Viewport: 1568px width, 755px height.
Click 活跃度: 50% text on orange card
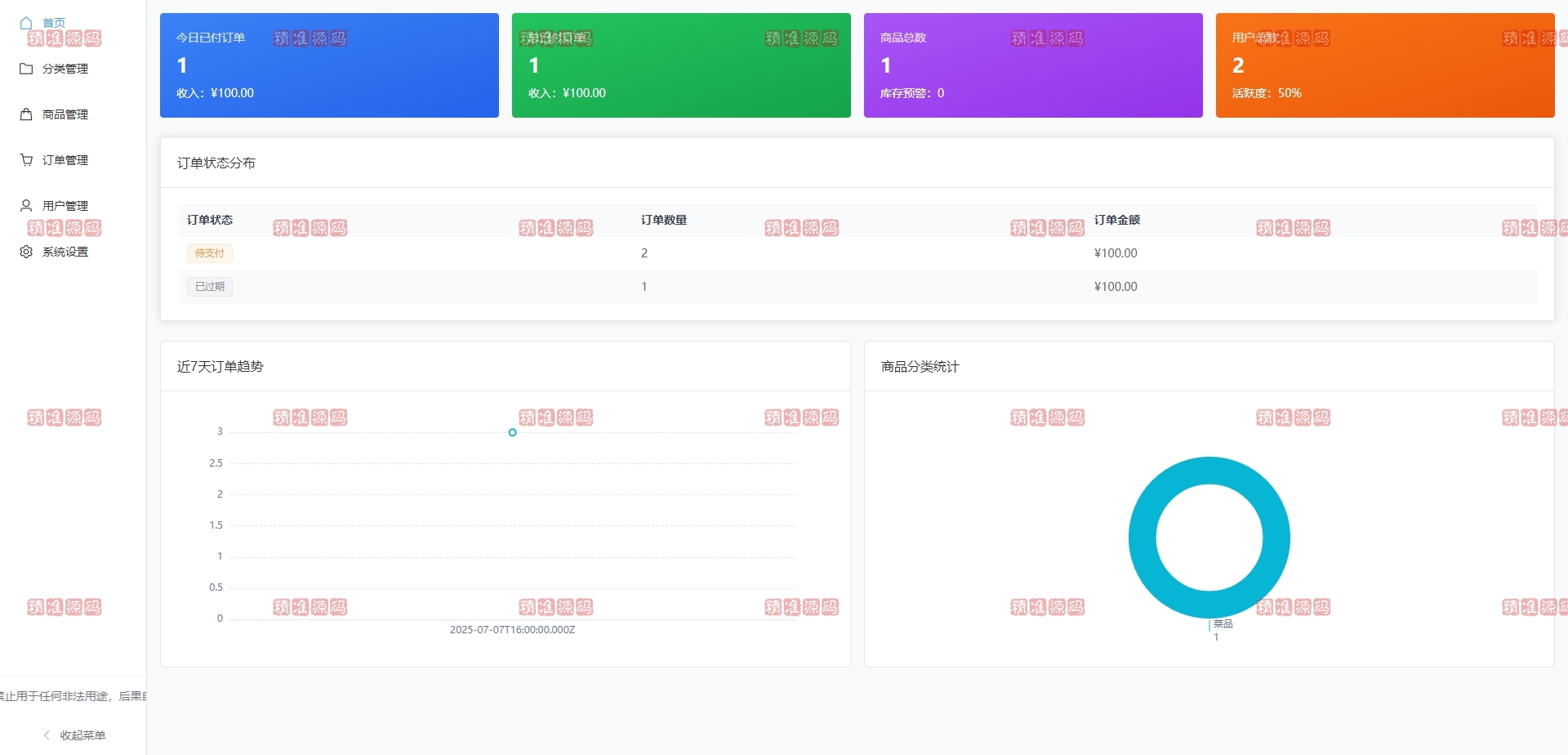pos(1267,93)
